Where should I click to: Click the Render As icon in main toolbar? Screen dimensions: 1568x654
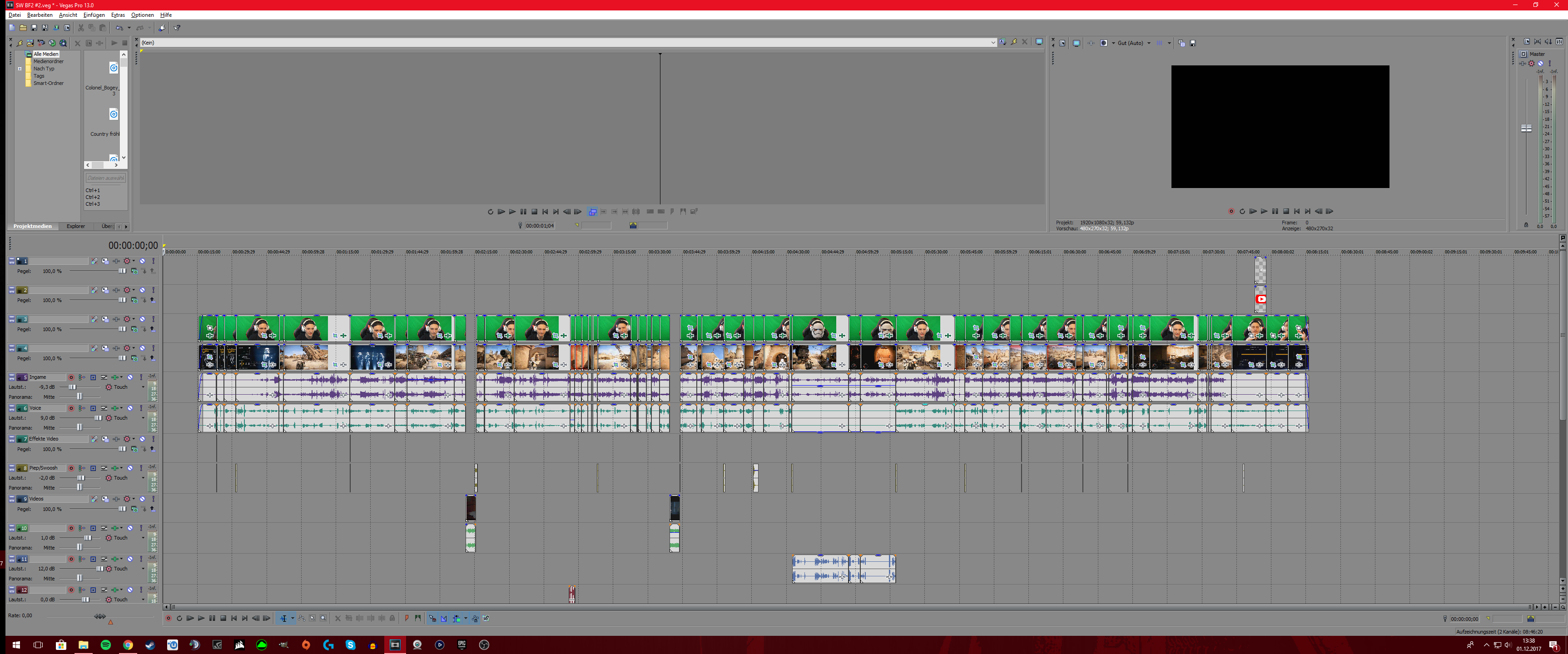coord(56,28)
